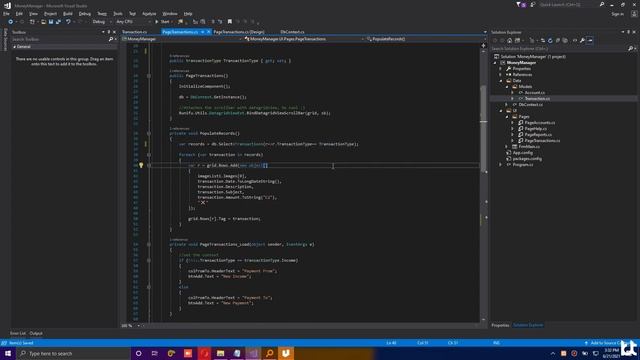Image resolution: width=640 pixels, height=360 pixels.
Task: Switch to the DbContext.cs tab
Action: pos(292,32)
